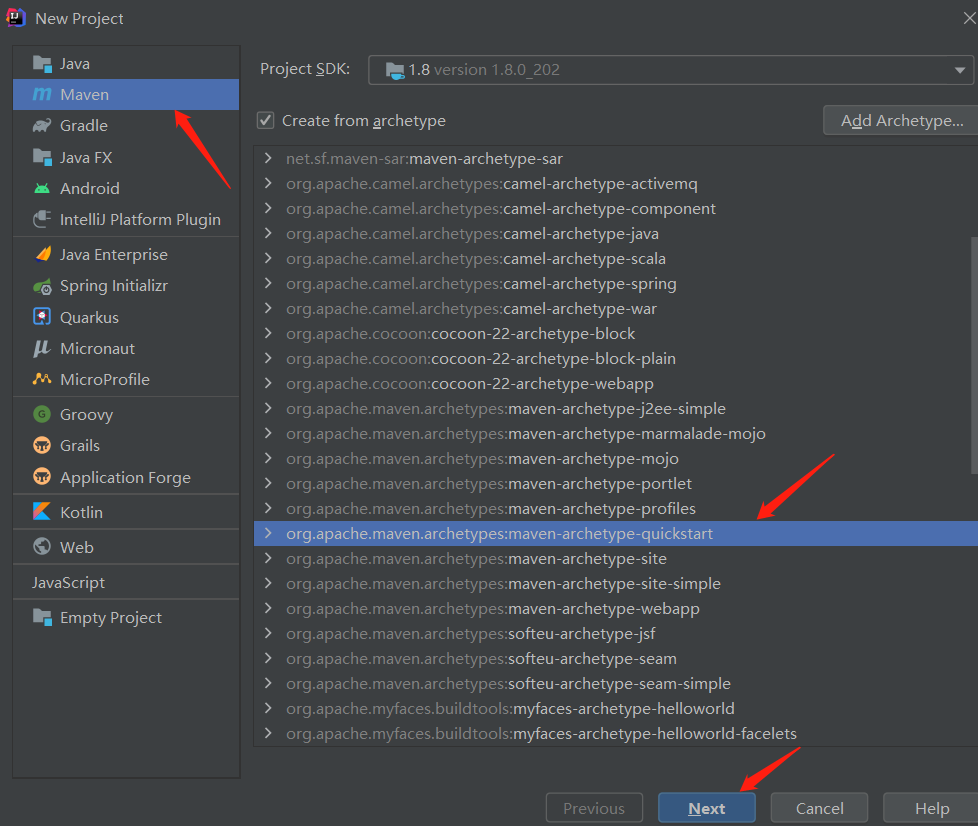Toggle the Create from archetype checkbox

pos(266,120)
